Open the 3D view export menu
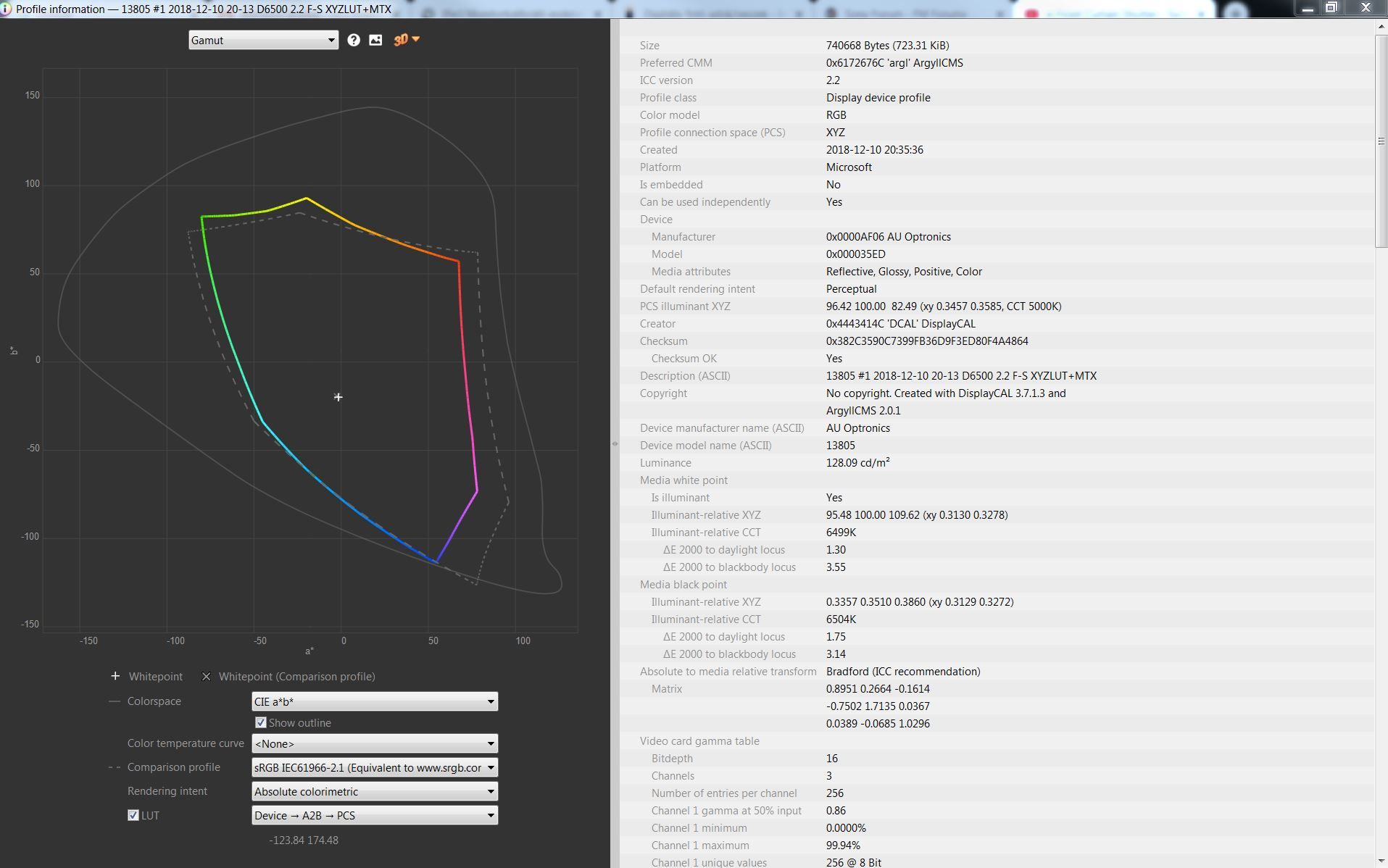The width and height of the screenshot is (1388, 868). click(406, 41)
